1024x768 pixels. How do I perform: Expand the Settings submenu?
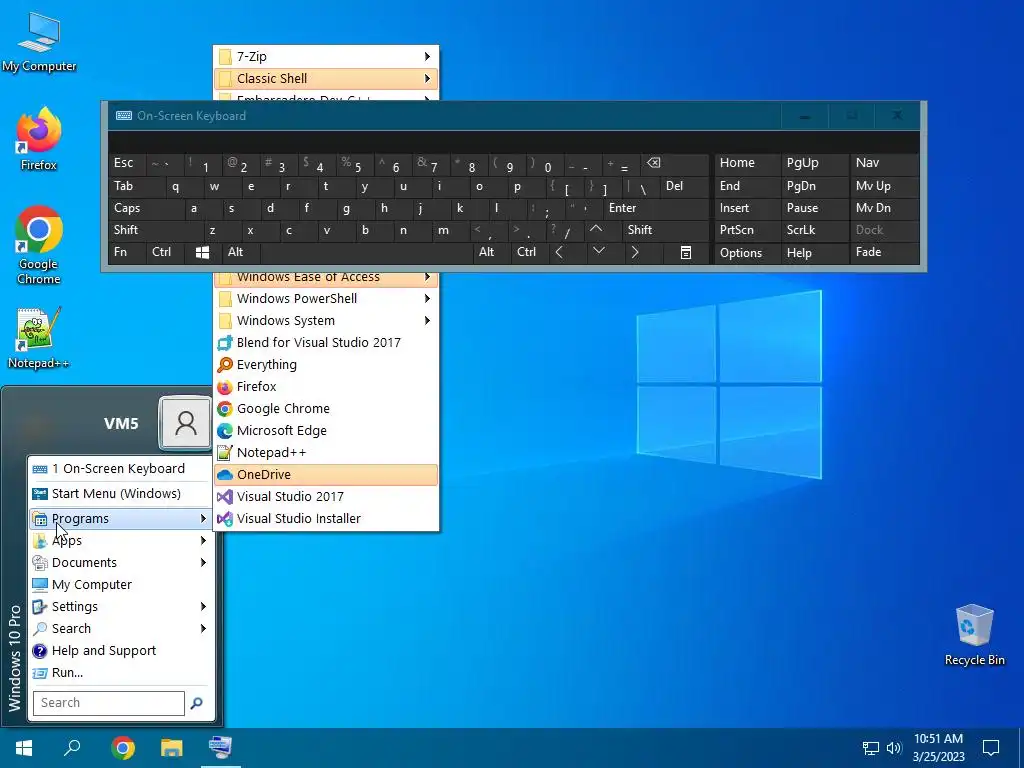click(121, 607)
